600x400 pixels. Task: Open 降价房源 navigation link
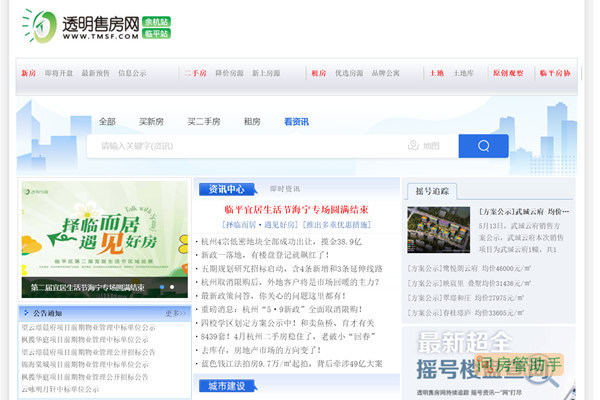(229, 73)
